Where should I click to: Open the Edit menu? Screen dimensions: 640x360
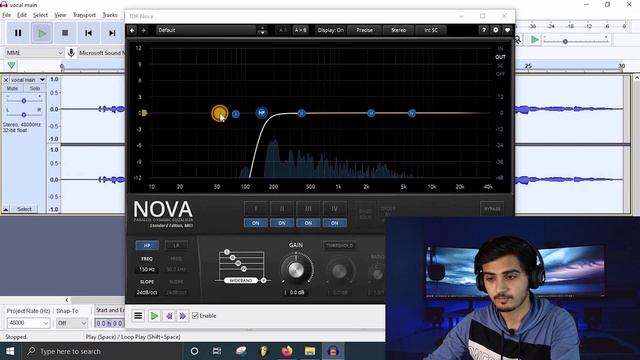(22, 15)
